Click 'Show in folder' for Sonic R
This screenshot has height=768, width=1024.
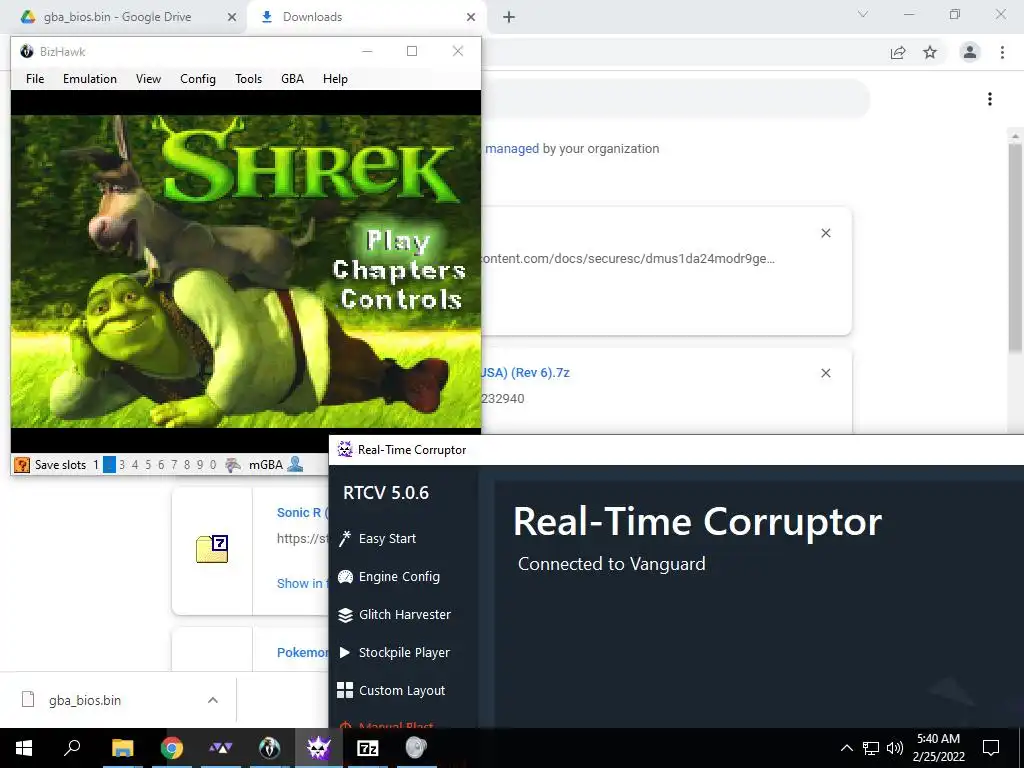point(302,583)
